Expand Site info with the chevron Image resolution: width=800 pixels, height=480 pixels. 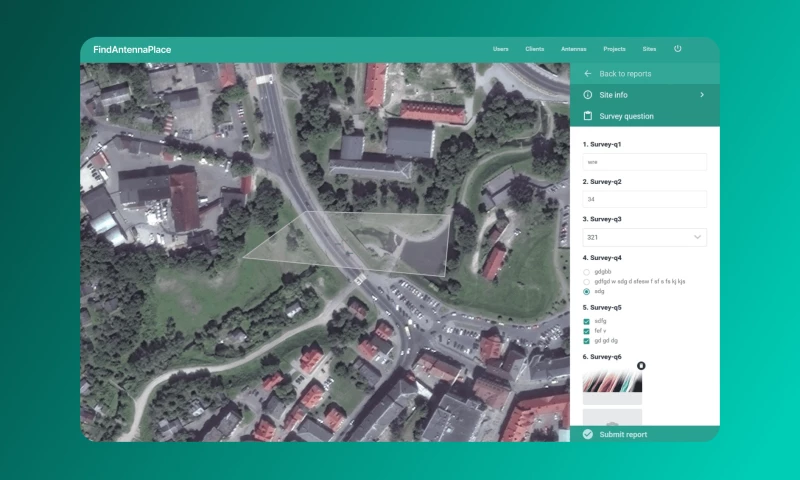[x=702, y=95]
